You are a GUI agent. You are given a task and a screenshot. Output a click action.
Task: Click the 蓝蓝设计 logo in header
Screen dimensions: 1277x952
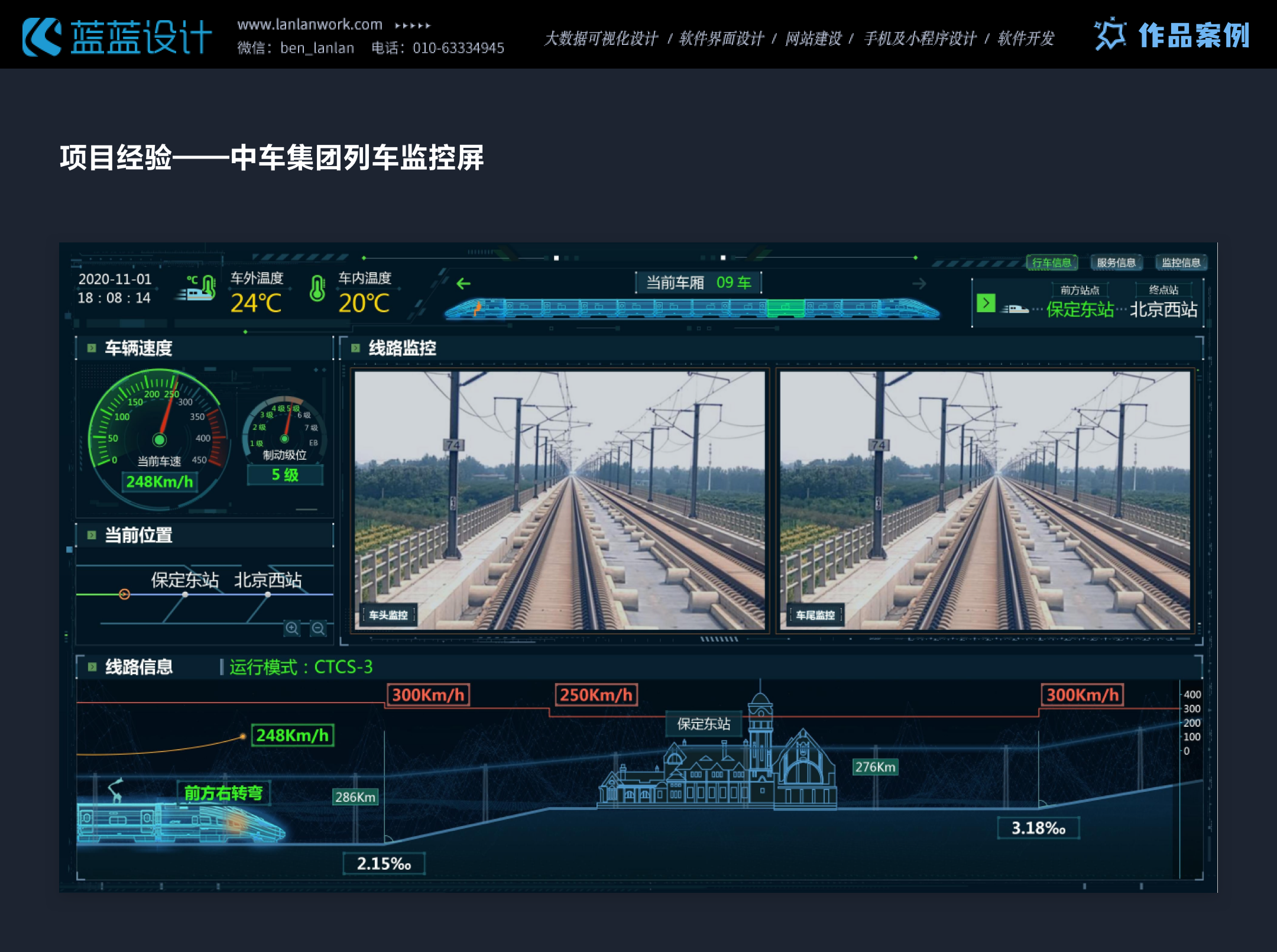pyautogui.click(x=117, y=37)
